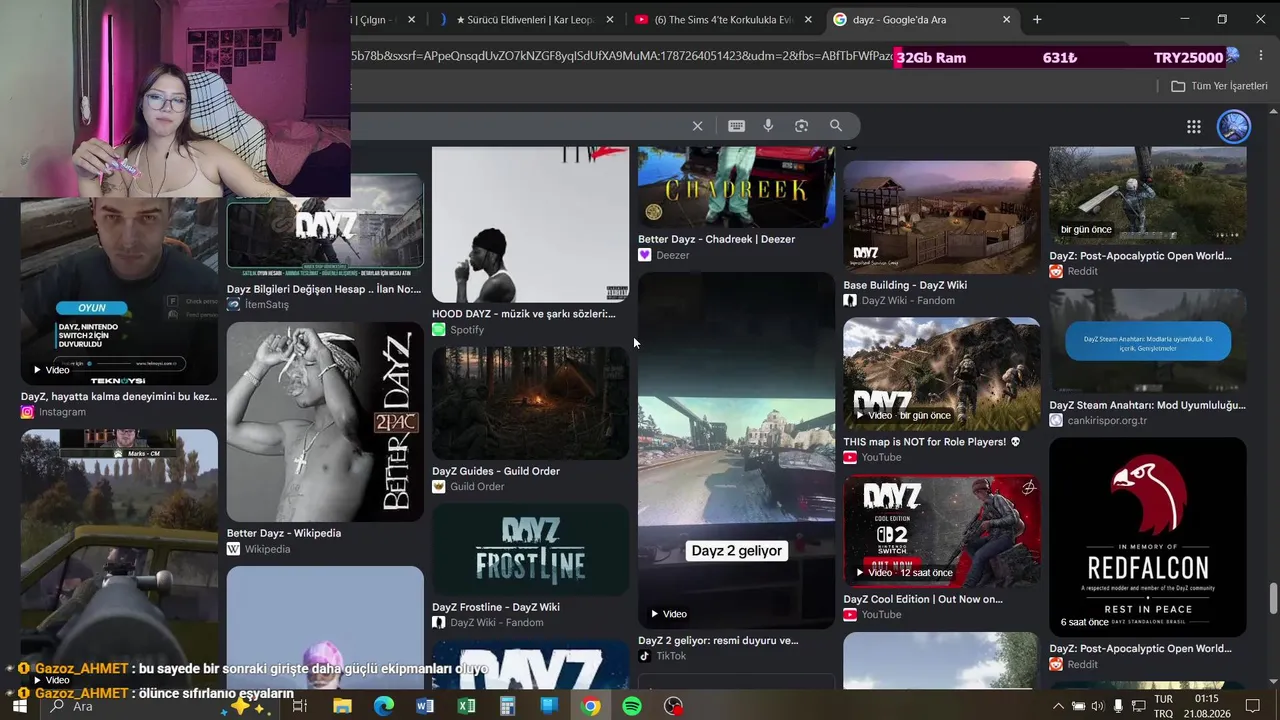Launch File Explorer from the taskbar
This screenshot has height=720, width=1280.
(342, 706)
